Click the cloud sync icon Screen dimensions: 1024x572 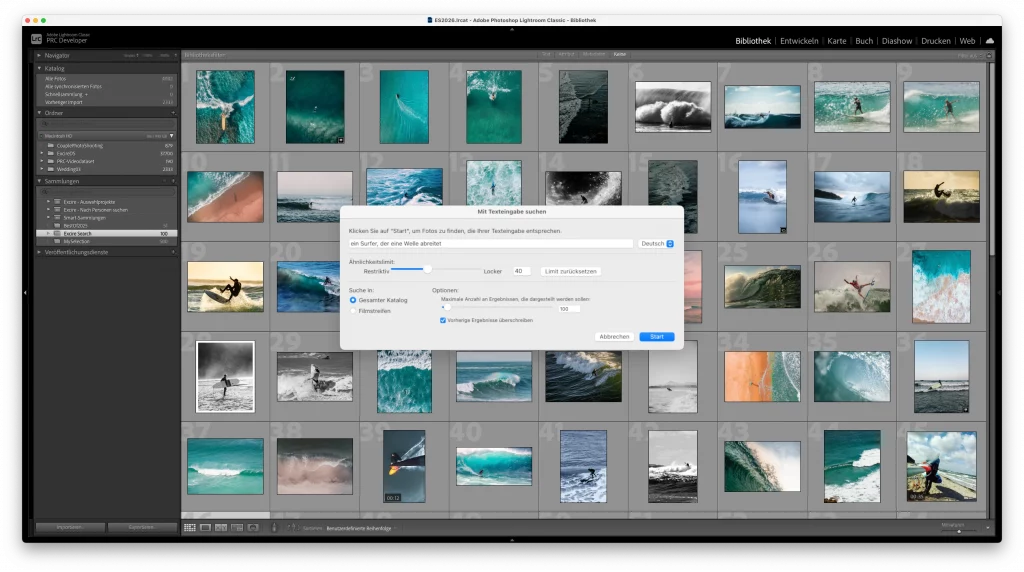point(990,41)
